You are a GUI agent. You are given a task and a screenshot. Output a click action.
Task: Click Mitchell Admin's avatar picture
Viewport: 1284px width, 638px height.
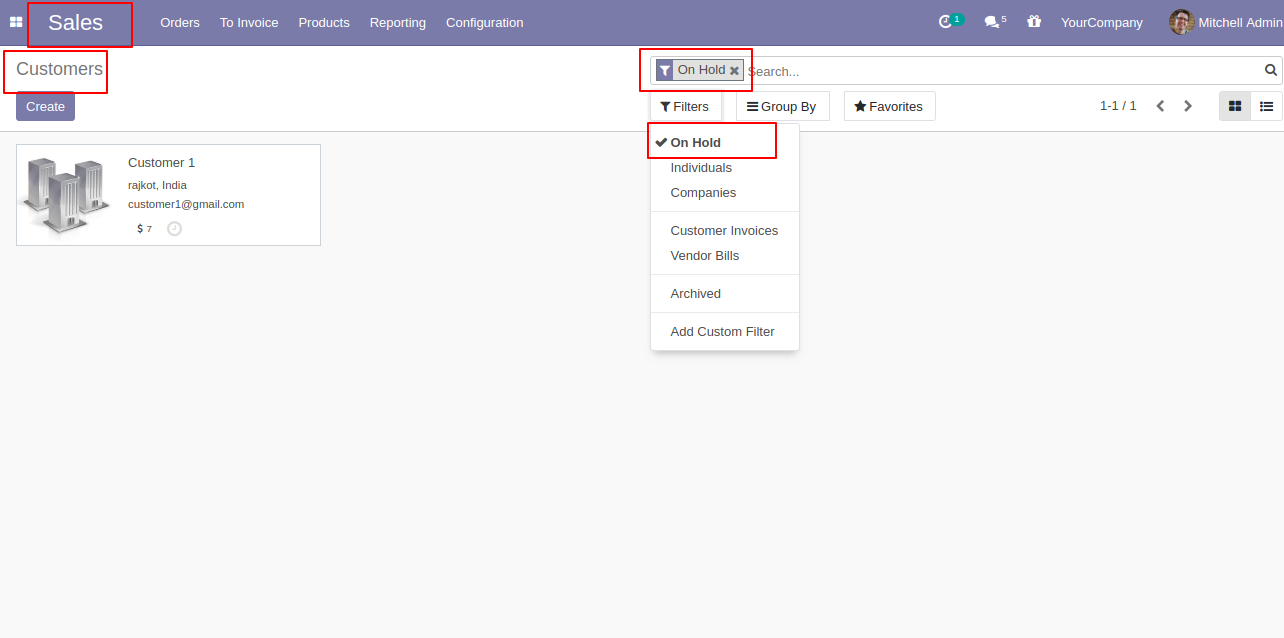click(x=1181, y=22)
